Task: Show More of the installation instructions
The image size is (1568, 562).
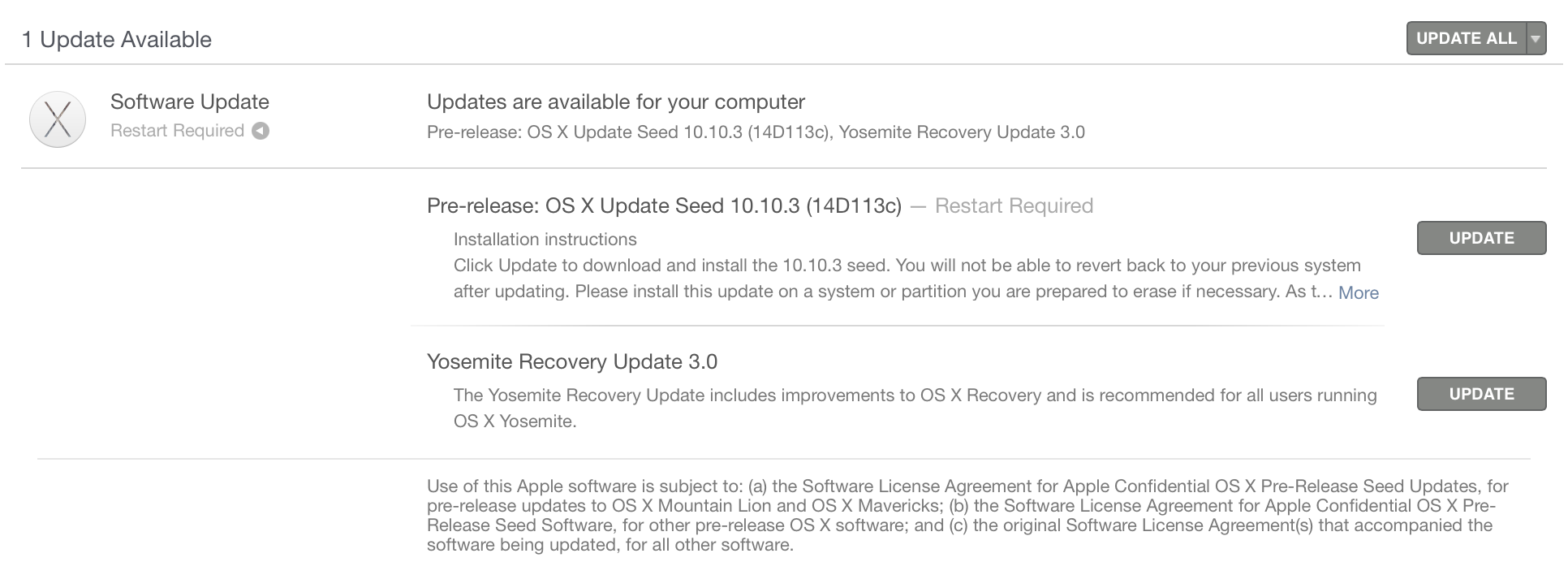Action: click(1358, 292)
